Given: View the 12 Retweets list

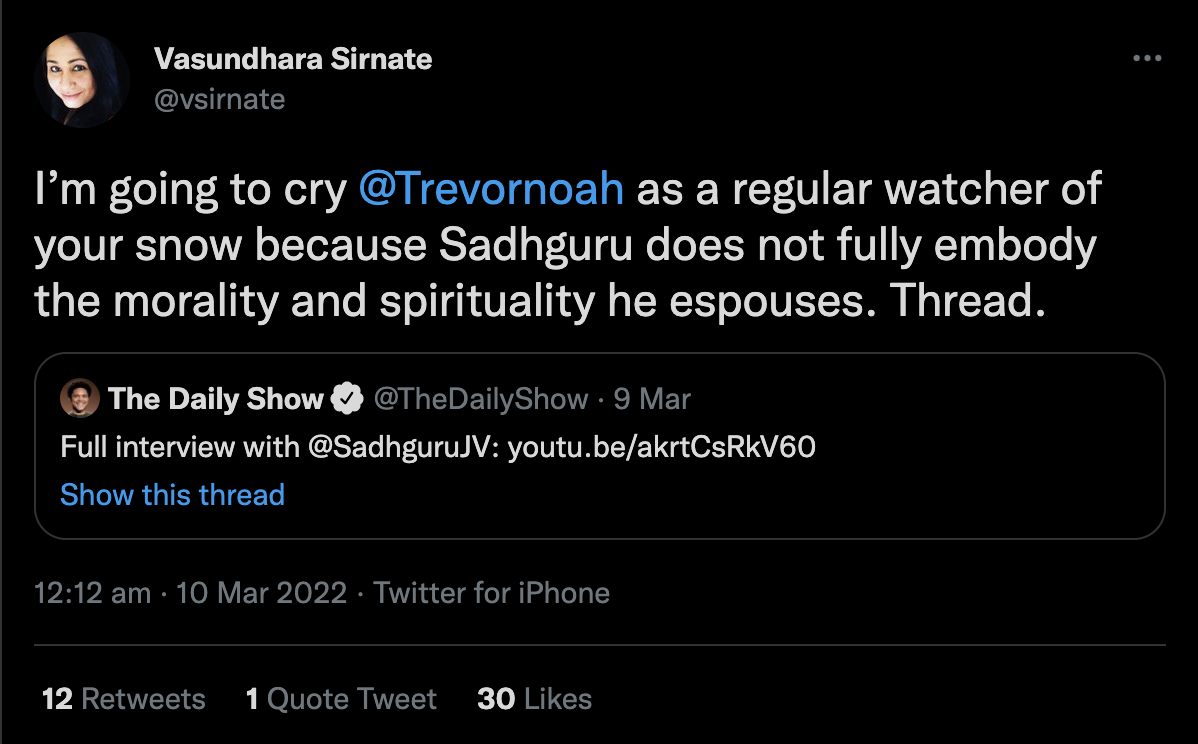Looking at the screenshot, I should 124,698.
